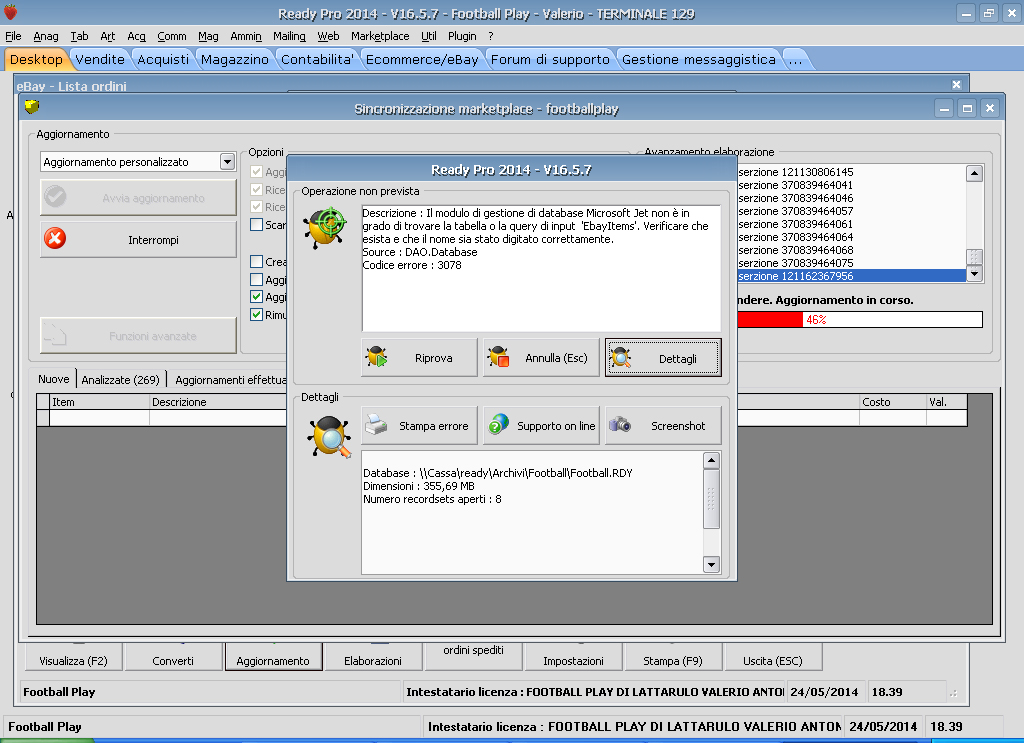Click the yellow cube icon of Sincronizzazione window
Image resolution: width=1024 pixels, height=743 pixels.
coord(32,106)
